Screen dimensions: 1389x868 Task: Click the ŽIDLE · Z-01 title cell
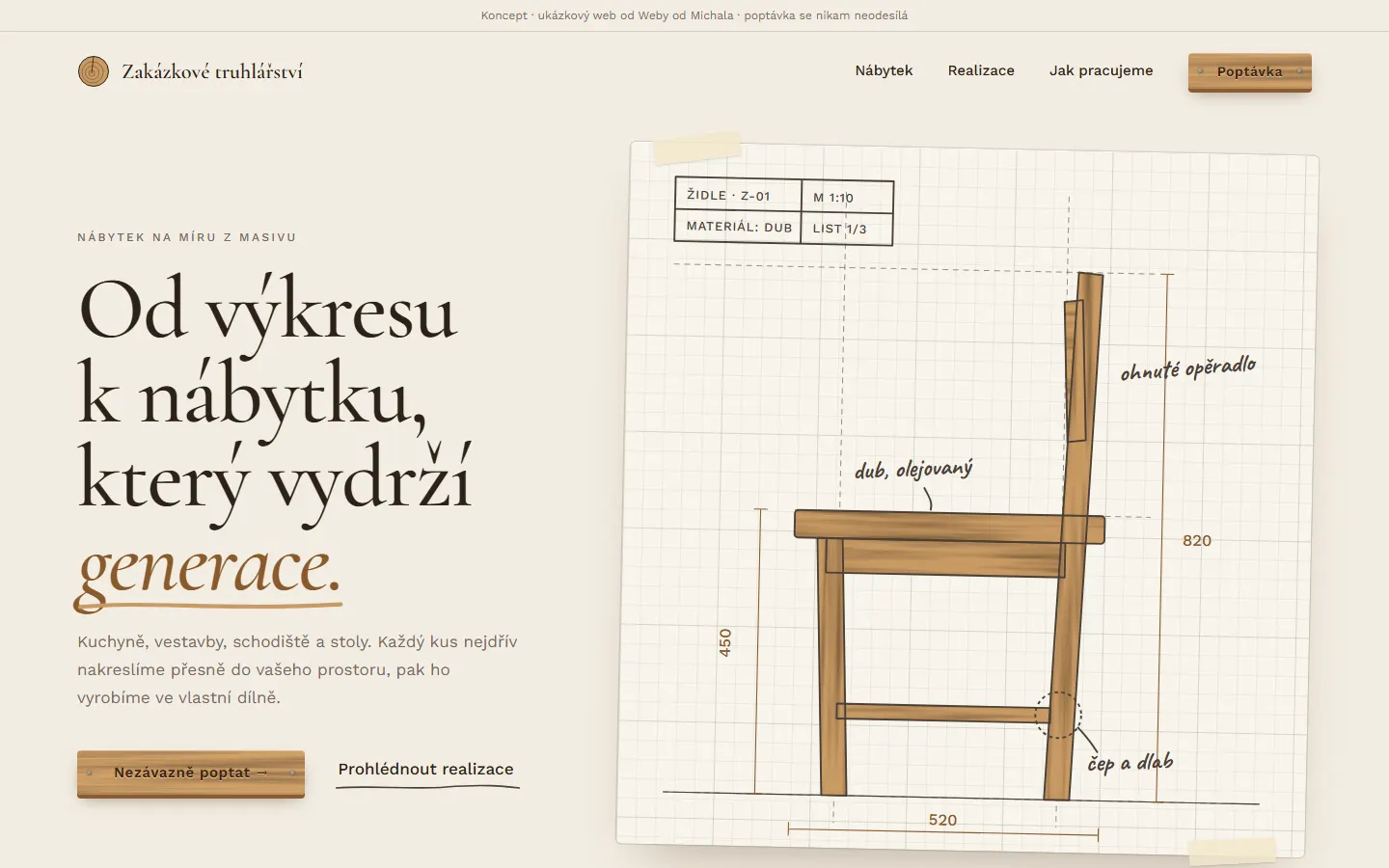738,195
